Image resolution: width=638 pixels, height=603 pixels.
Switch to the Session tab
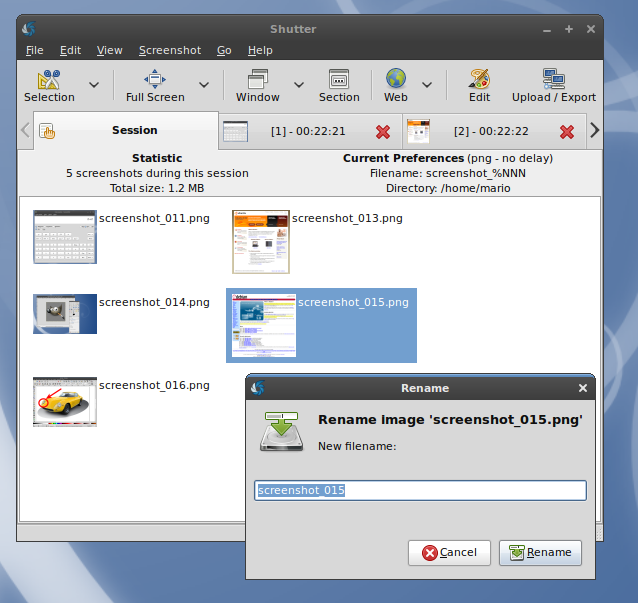click(126, 130)
